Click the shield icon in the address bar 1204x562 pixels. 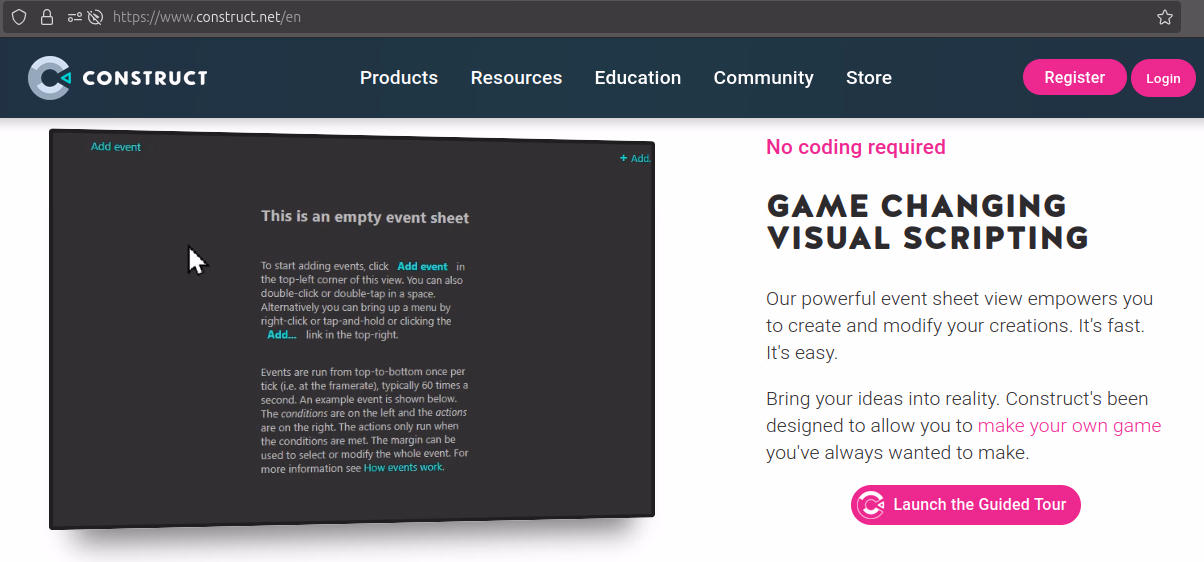click(x=19, y=17)
